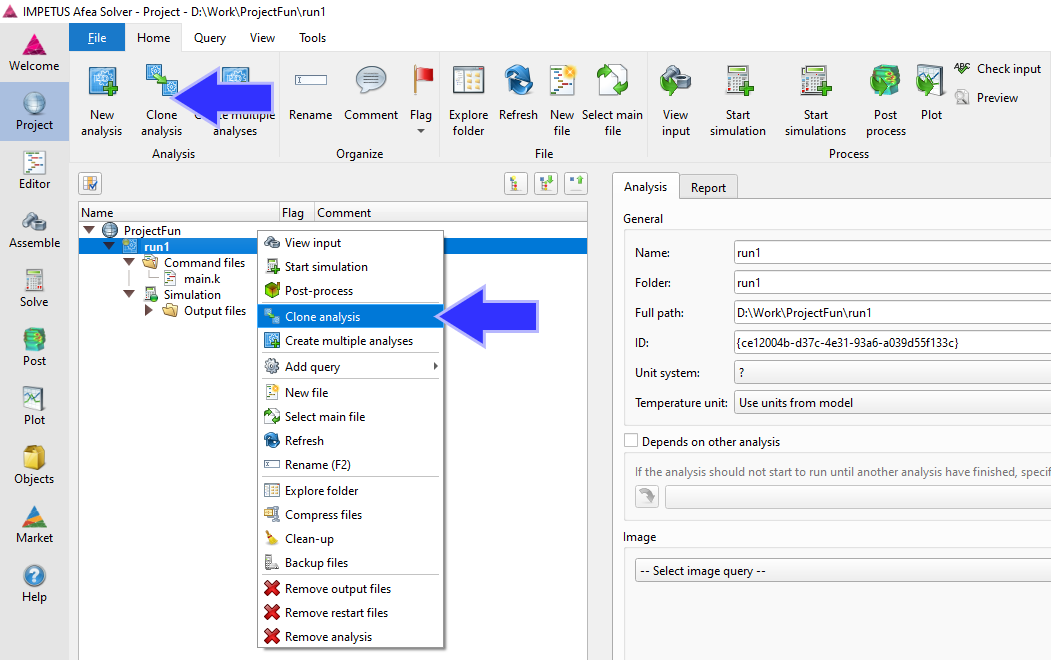Expand the Output files folder
The height and width of the screenshot is (662, 1051).
coord(149,310)
